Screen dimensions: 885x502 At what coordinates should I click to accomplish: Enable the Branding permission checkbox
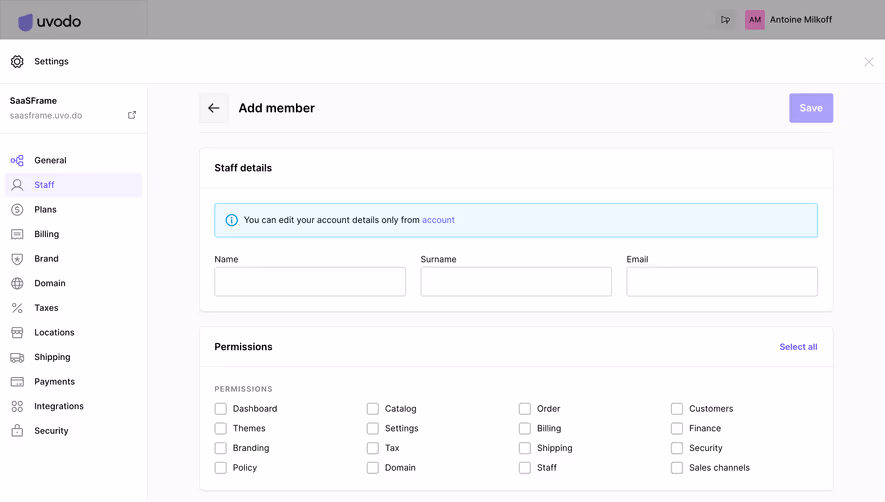tap(221, 448)
